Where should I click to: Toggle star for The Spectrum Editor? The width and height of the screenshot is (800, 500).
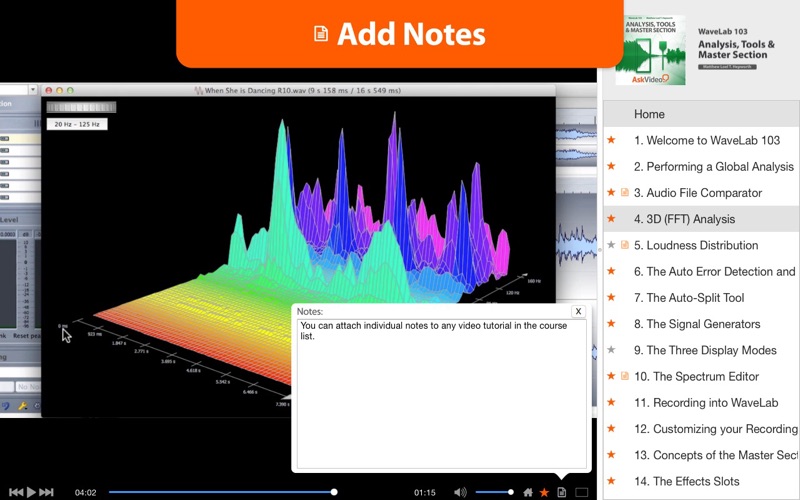point(611,376)
